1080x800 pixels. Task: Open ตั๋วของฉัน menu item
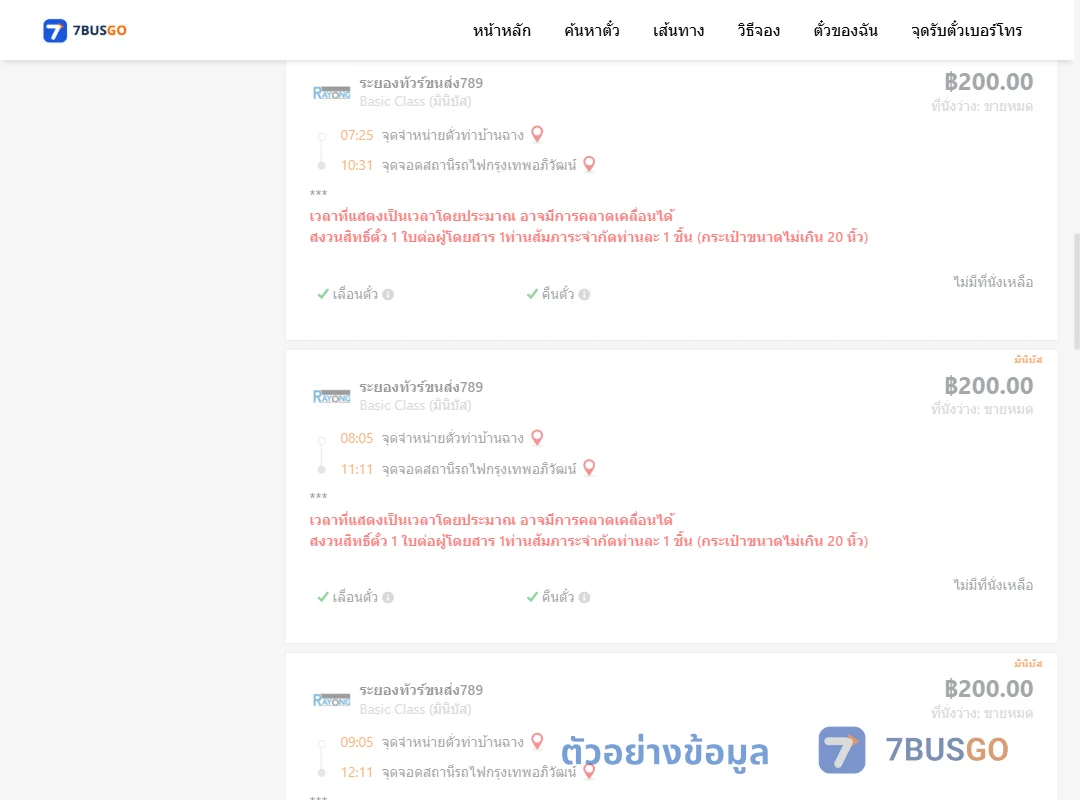point(845,30)
